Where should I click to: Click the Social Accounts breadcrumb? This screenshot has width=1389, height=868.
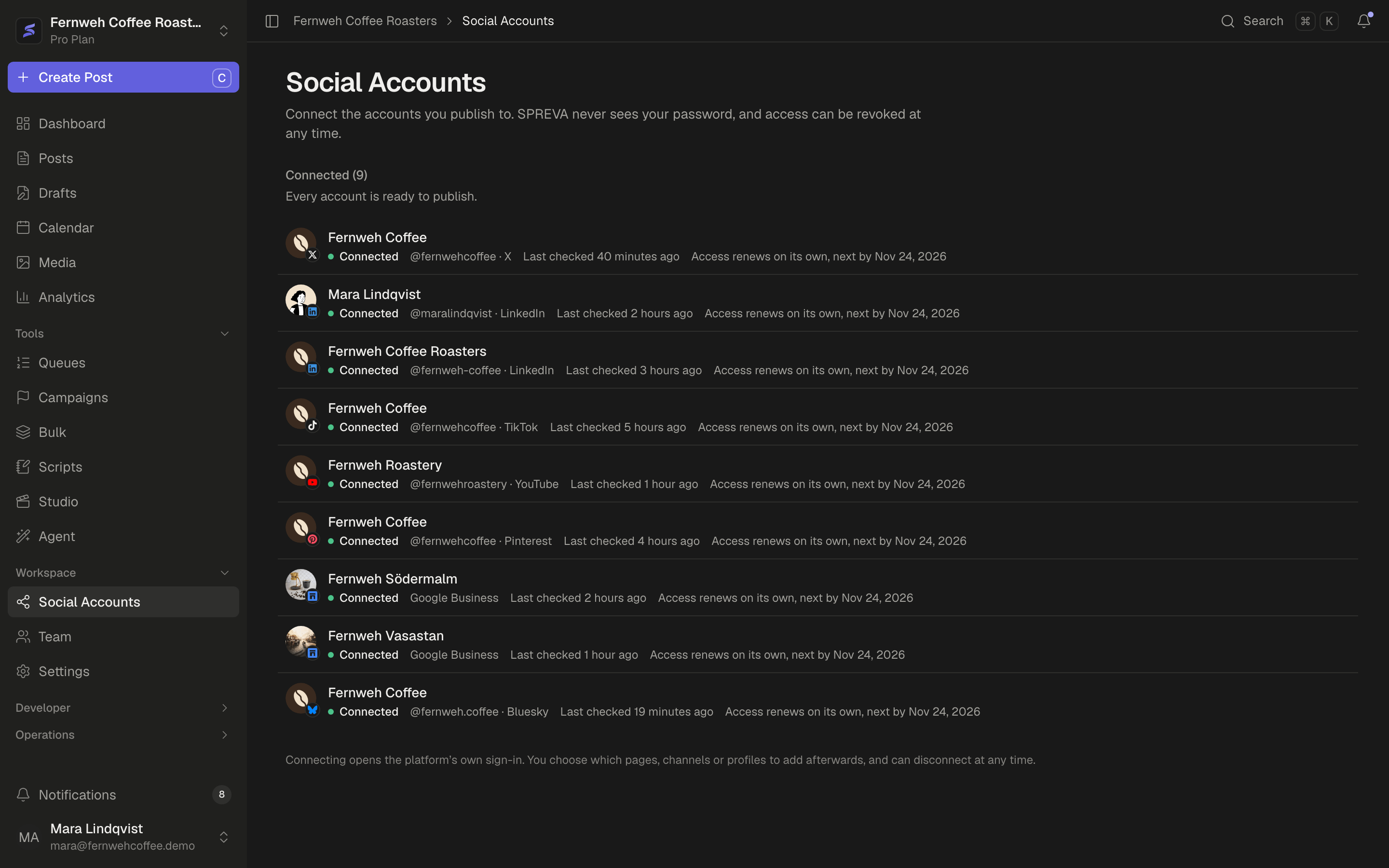click(x=508, y=21)
